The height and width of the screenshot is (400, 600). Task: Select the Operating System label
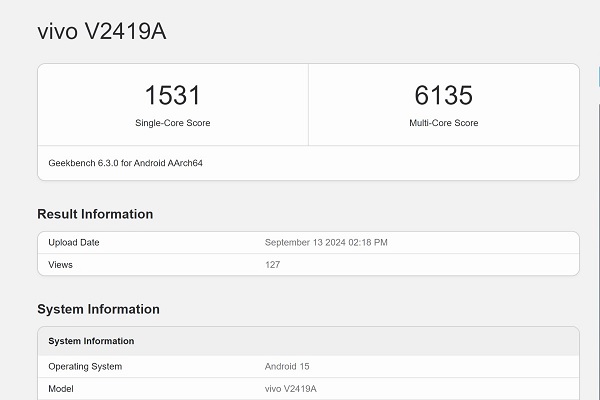pos(85,366)
